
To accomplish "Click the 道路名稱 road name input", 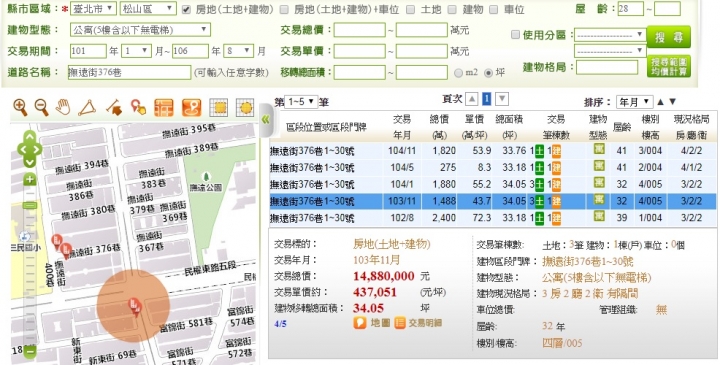I will click(x=129, y=73).
